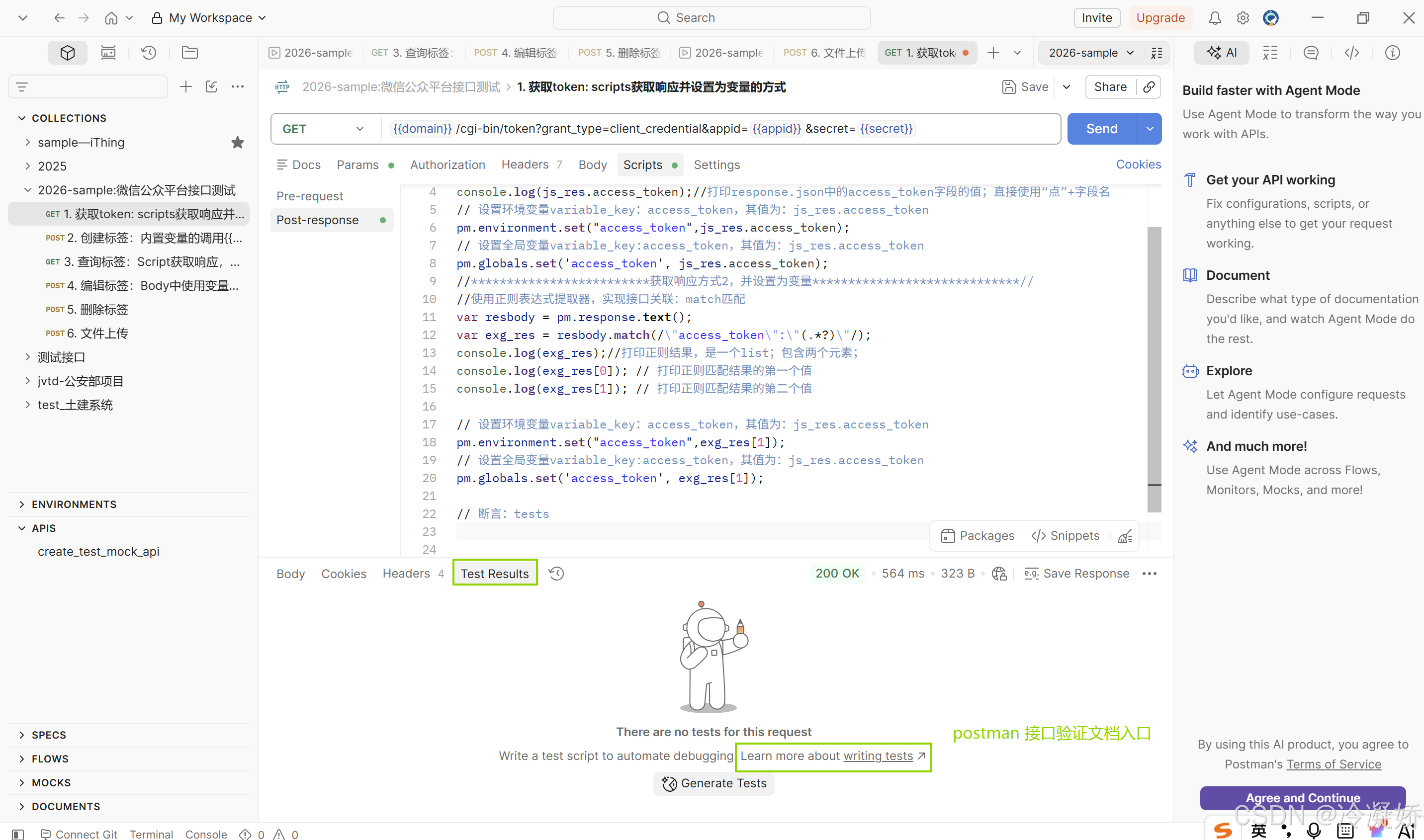Switch to the Params tab
This screenshot has width=1424, height=840.
(365, 165)
